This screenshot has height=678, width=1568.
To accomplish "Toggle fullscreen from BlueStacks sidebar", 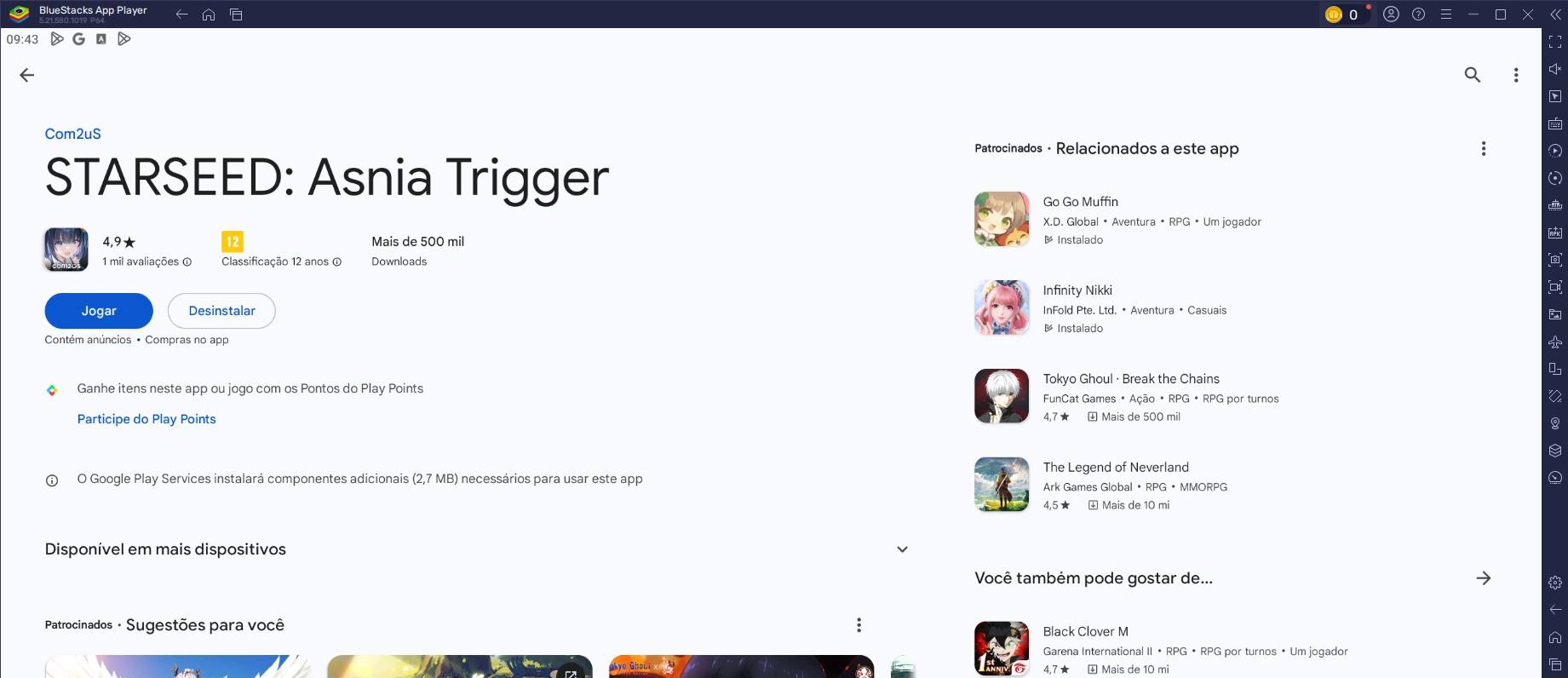I will [x=1555, y=42].
